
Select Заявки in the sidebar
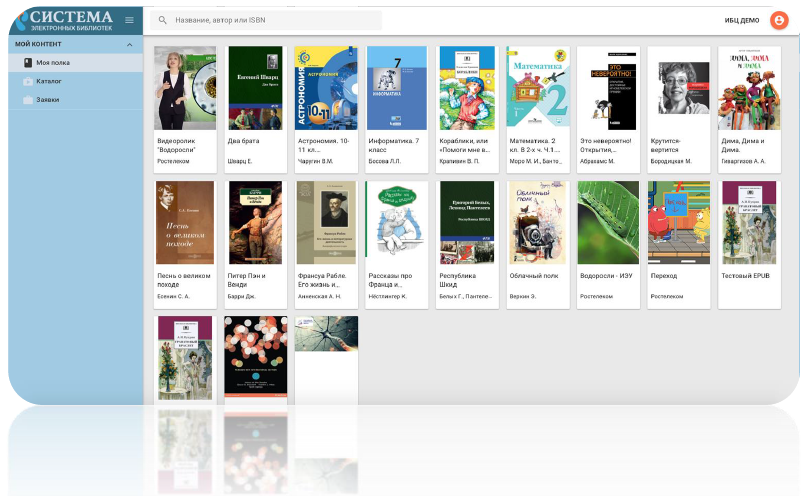point(48,99)
